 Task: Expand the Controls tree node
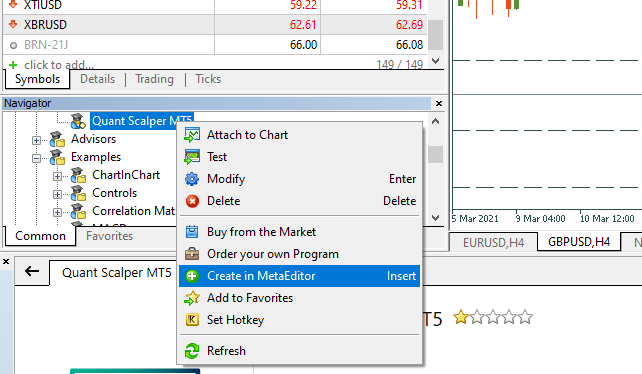pos(57,194)
